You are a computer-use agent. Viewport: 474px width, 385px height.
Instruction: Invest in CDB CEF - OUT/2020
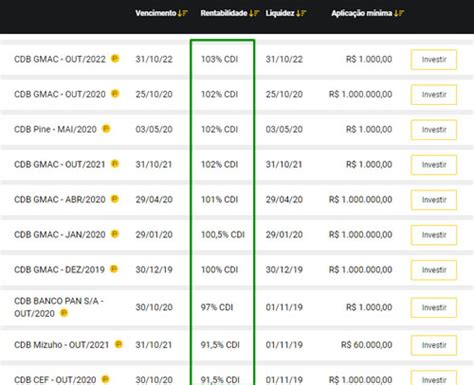click(x=434, y=378)
